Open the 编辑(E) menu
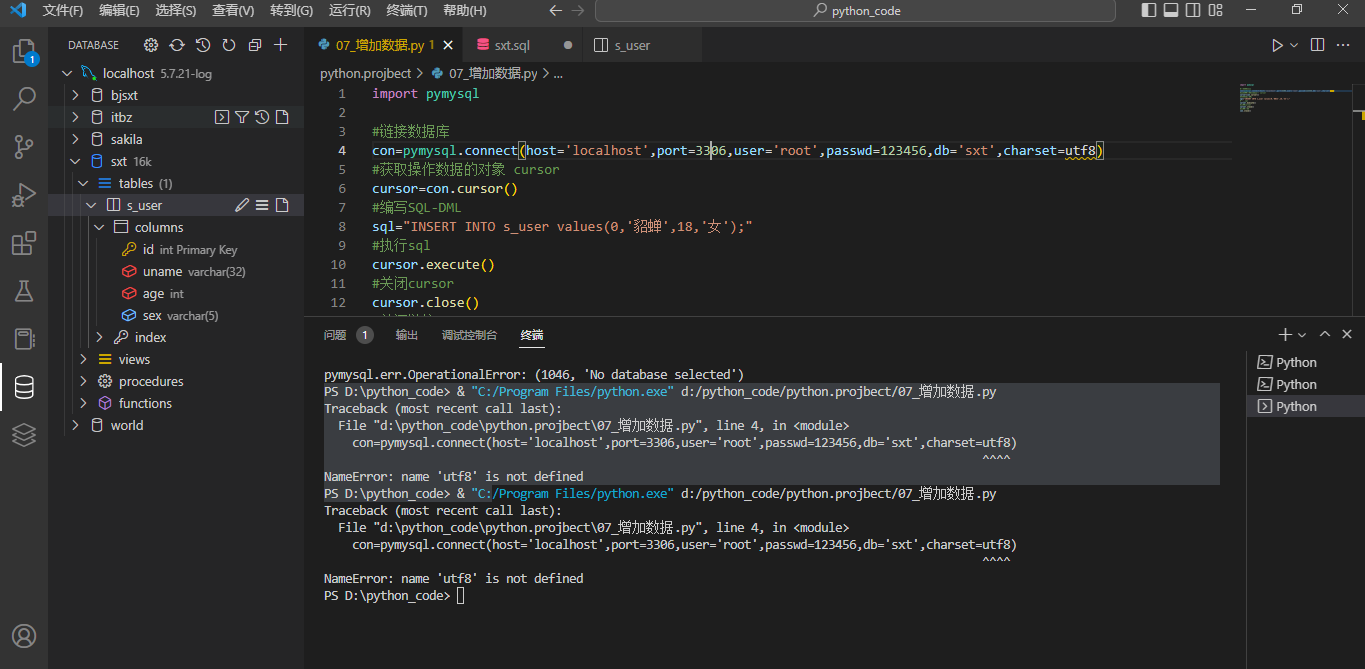 [x=119, y=11]
